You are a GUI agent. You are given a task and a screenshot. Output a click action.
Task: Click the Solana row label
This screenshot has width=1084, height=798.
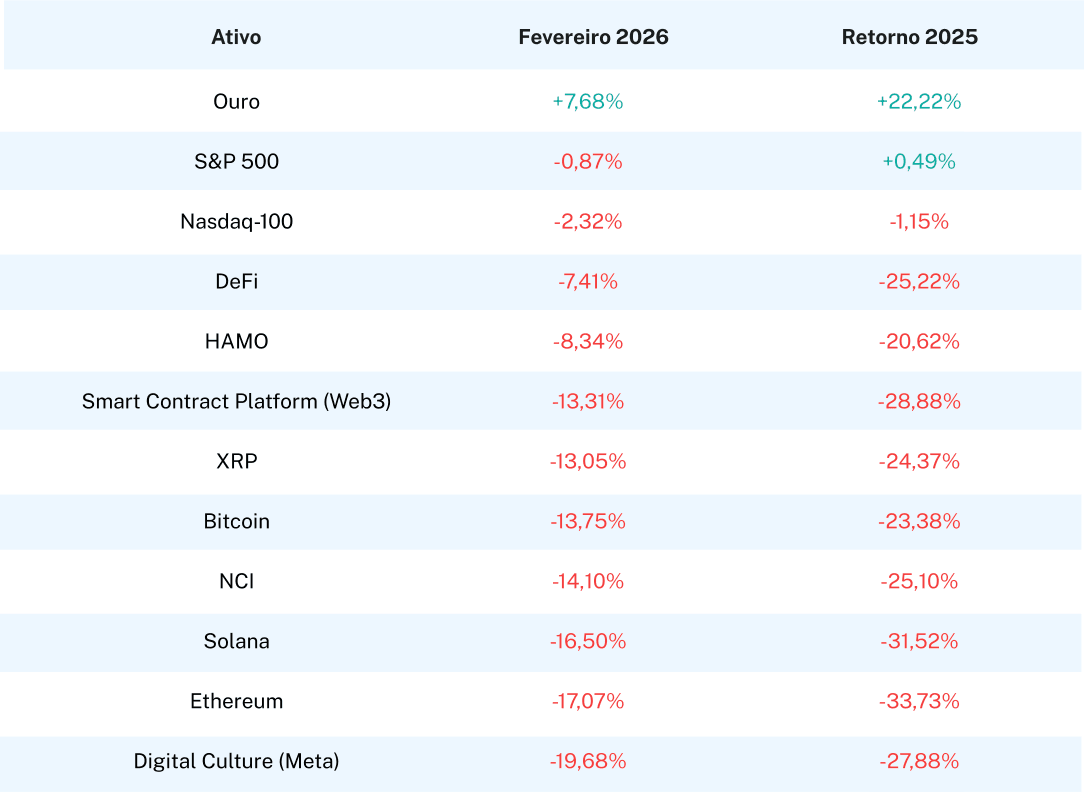[236, 642]
